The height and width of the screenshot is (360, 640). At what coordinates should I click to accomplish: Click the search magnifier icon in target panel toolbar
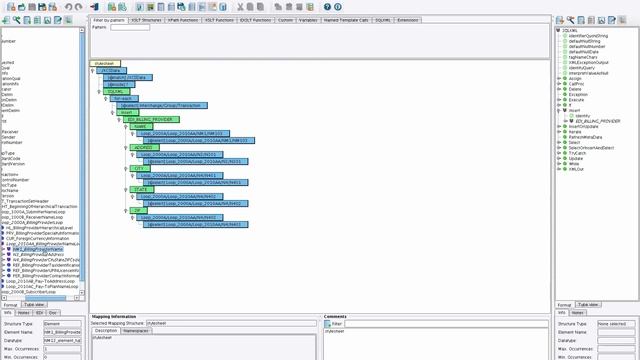click(x=571, y=20)
